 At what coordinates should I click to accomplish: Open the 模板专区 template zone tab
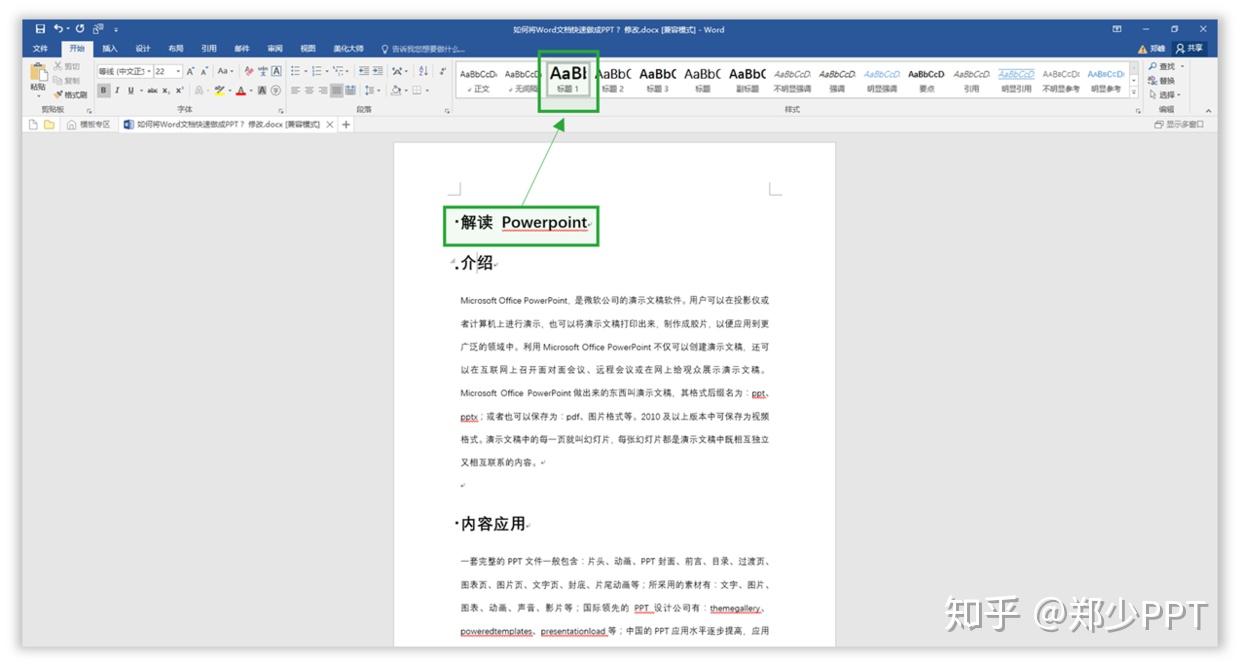click(x=89, y=125)
